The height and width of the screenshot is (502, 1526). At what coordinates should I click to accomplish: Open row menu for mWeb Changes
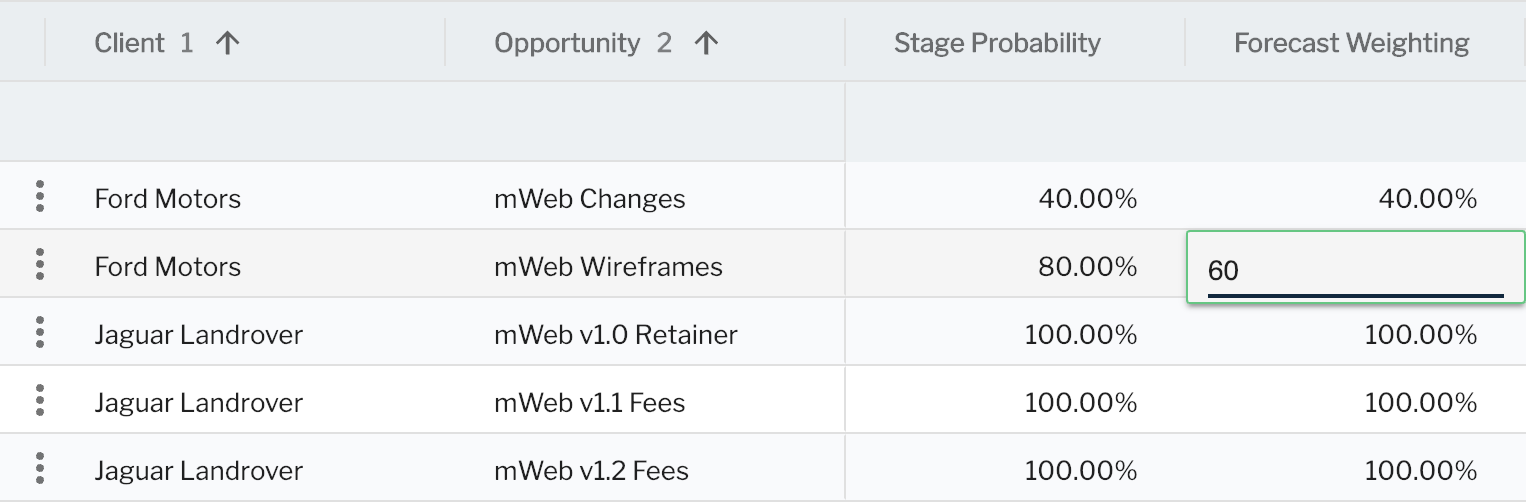point(40,196)
